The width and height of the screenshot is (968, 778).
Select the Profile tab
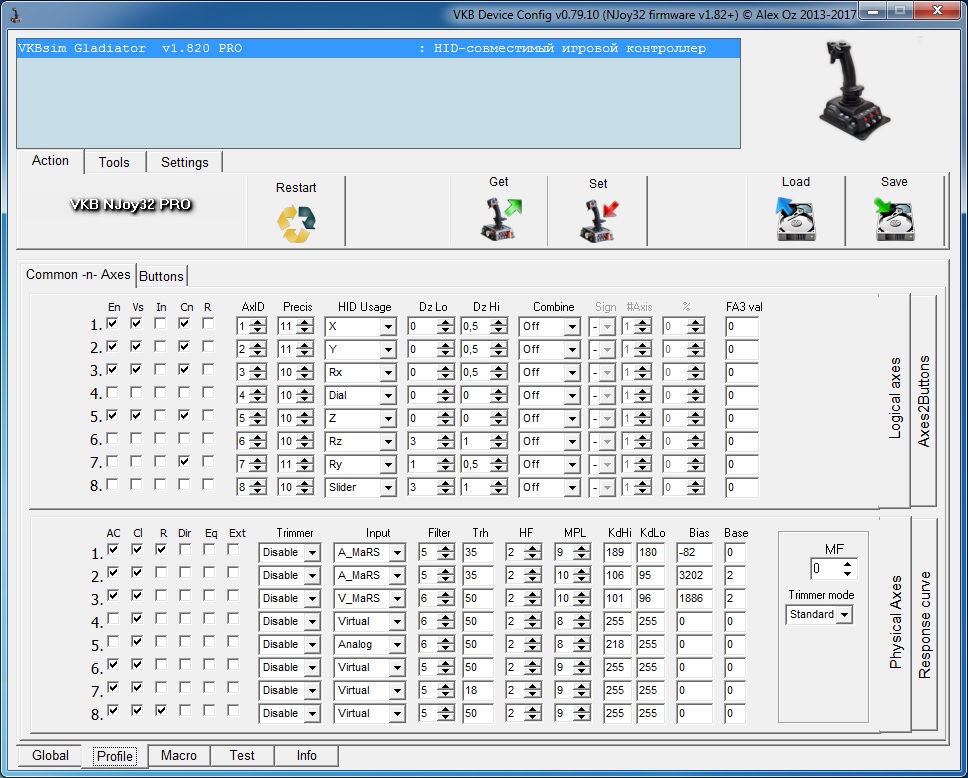(115, 756)
